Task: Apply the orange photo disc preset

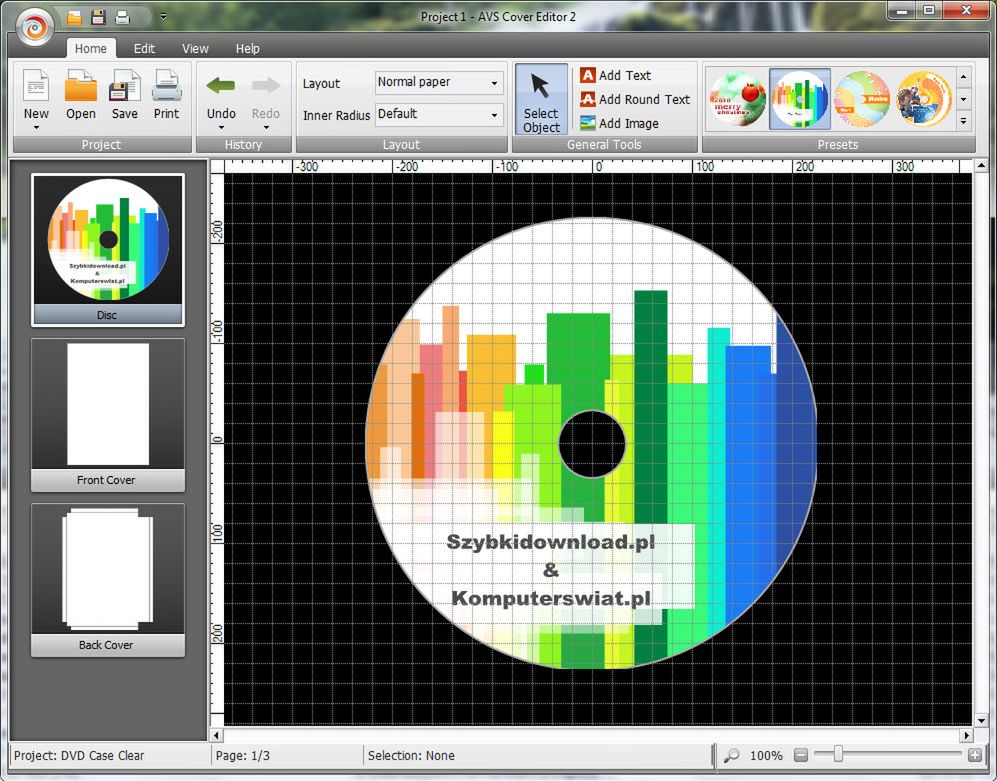Action: pos(924,99)
